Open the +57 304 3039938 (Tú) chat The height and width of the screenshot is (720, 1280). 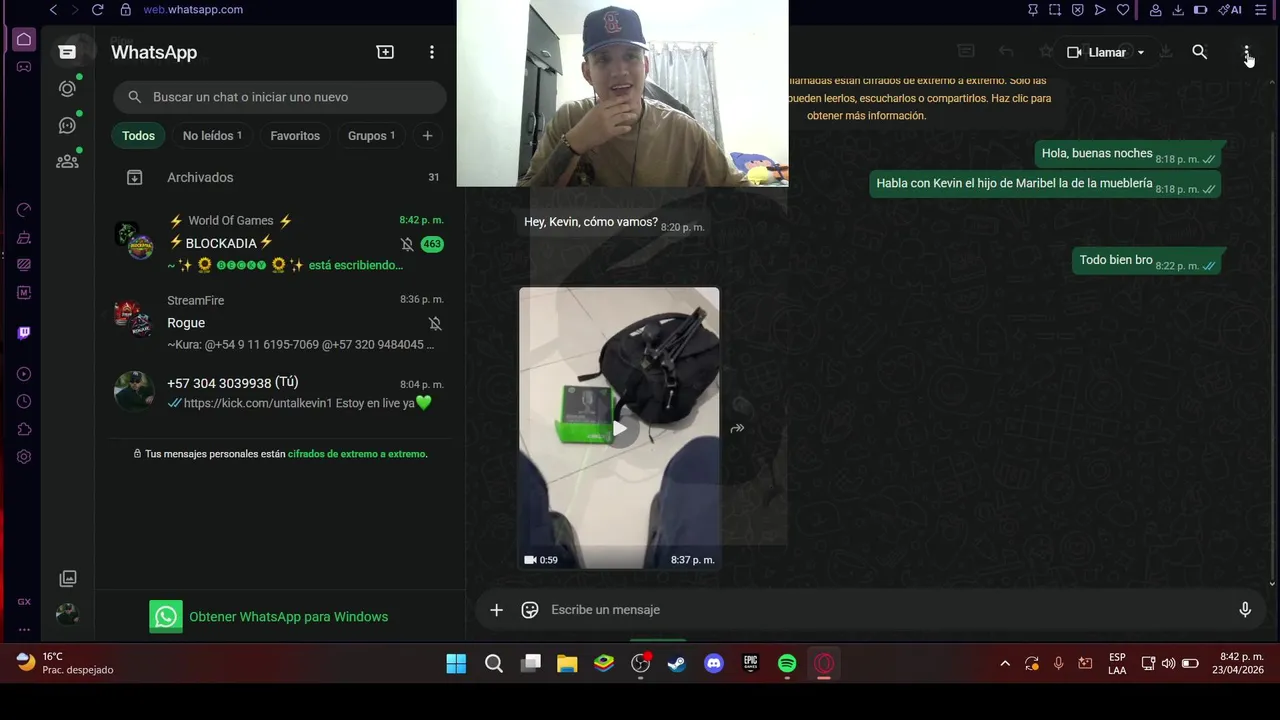tap(280, 392)
